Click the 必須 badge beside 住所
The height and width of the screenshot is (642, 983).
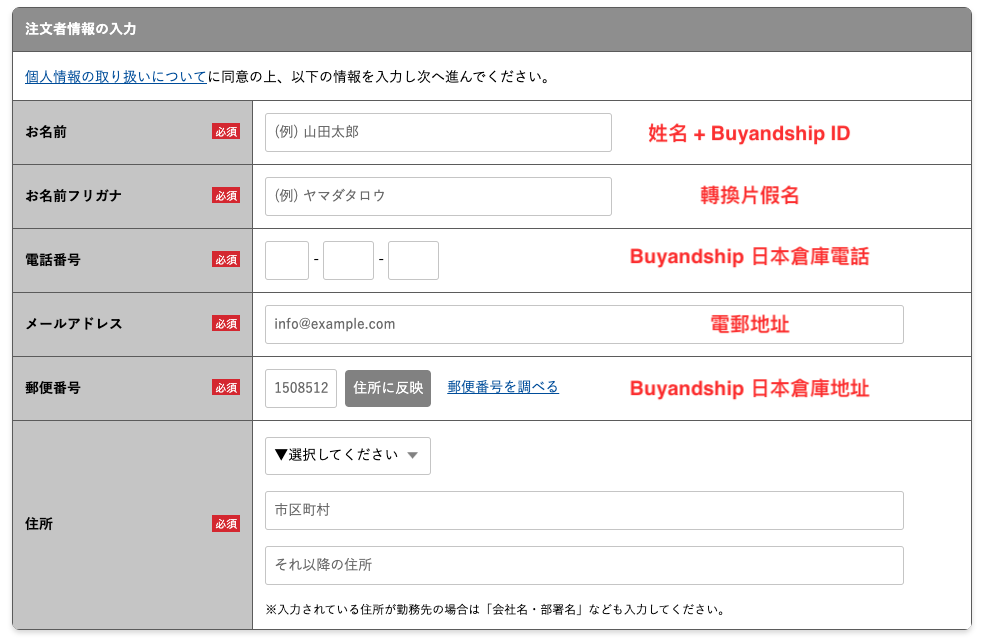(226, 524)
